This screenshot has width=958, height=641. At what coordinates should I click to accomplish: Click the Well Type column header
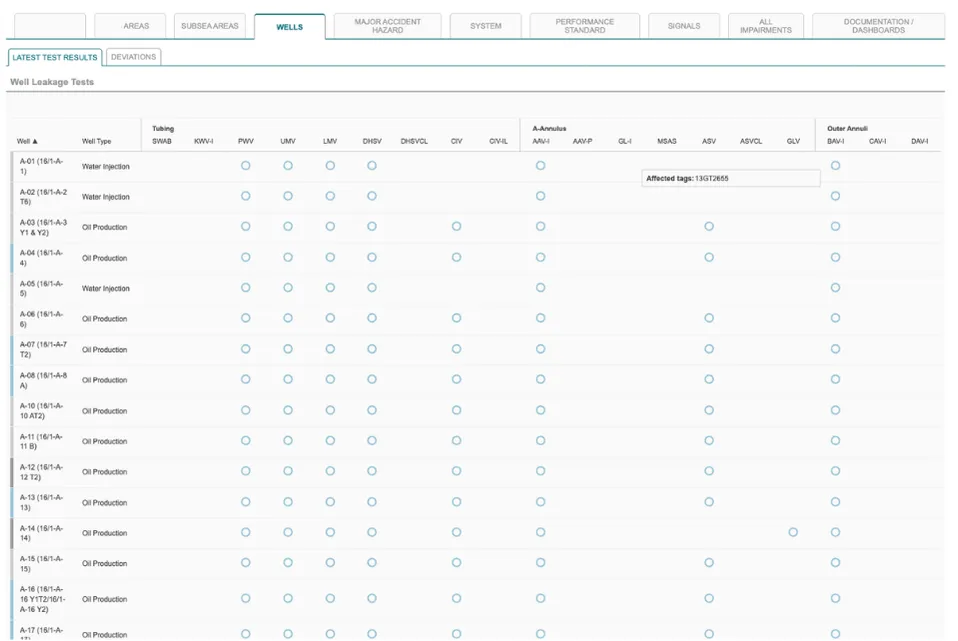[97, 141]
